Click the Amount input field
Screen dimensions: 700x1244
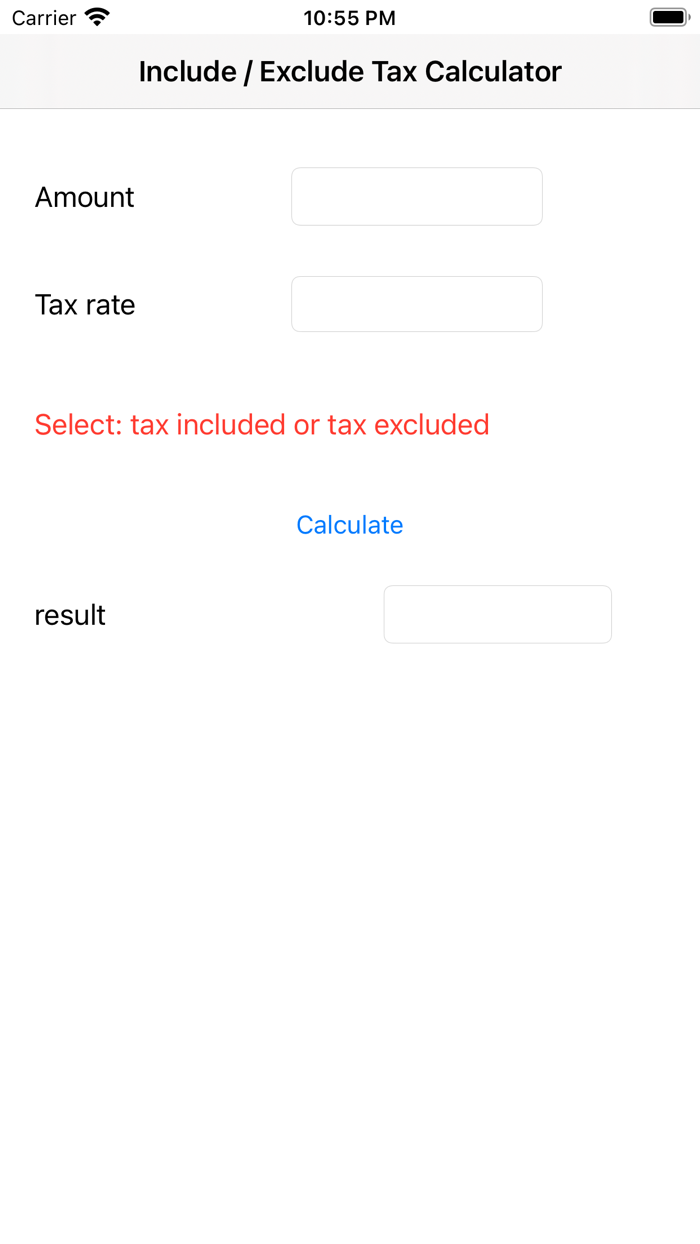click(x=416, y=196)
